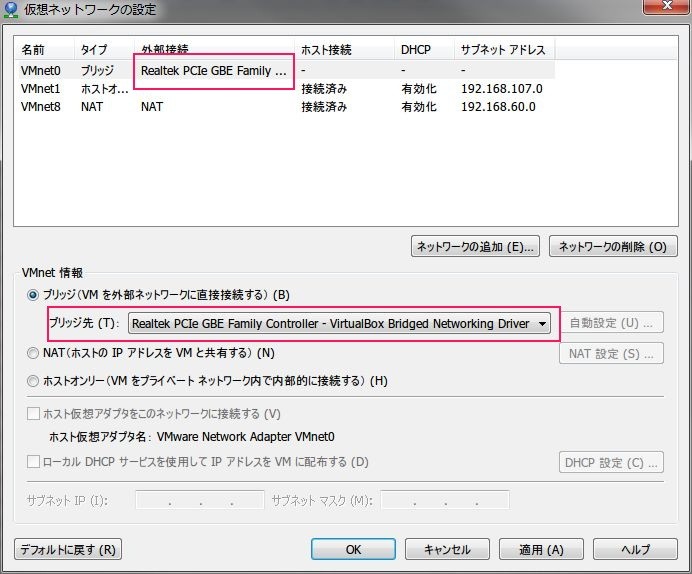Click Realtek PCIe GBE Family cell in list

click(x=214, y=71)
